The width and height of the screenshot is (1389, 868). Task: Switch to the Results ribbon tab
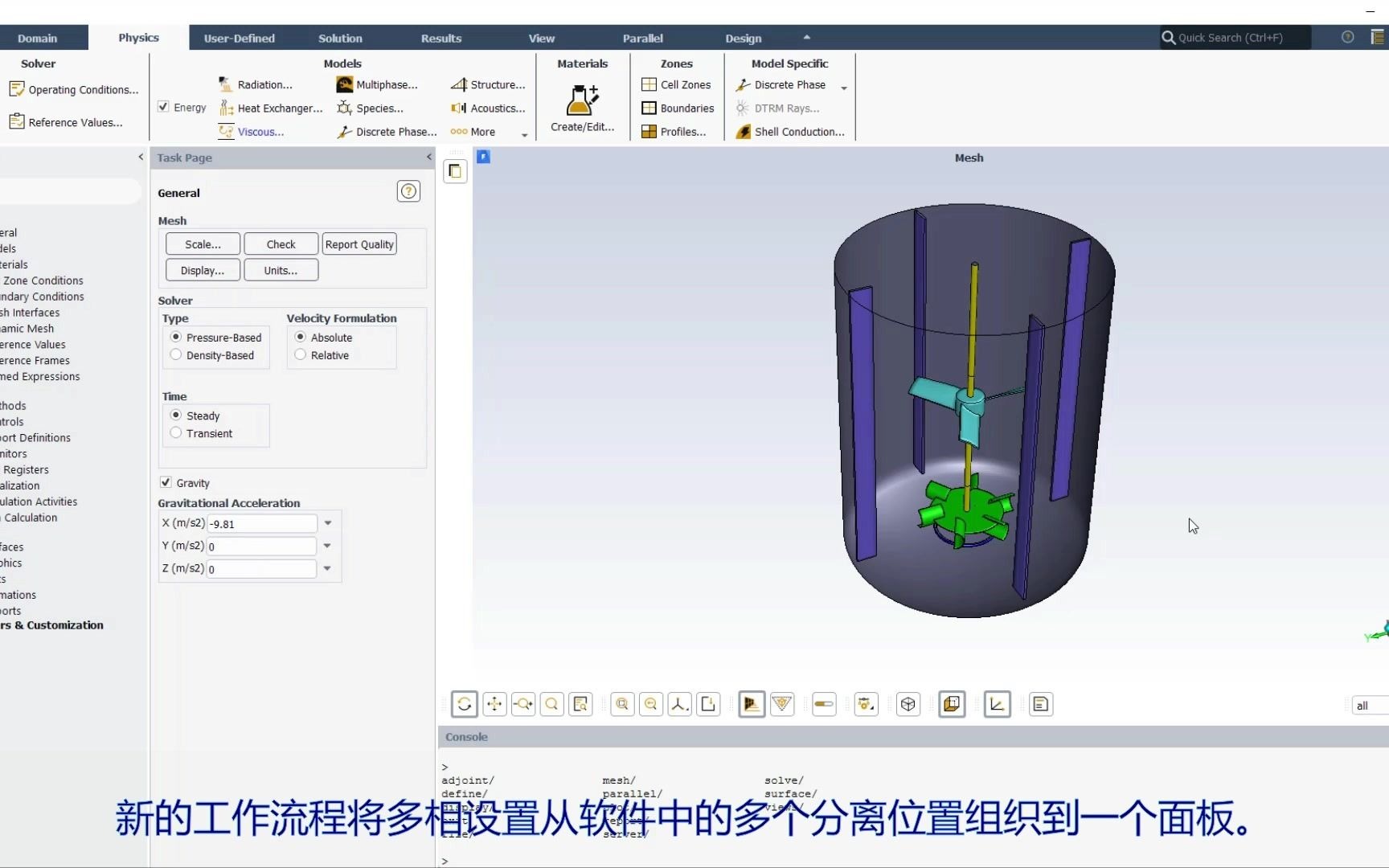pos(440,38)
